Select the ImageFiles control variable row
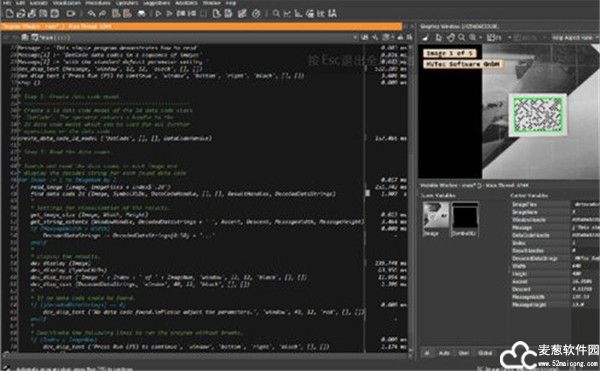Image resolution: width=600 pixels, height=371 pixels. click(x=555, y=205)
